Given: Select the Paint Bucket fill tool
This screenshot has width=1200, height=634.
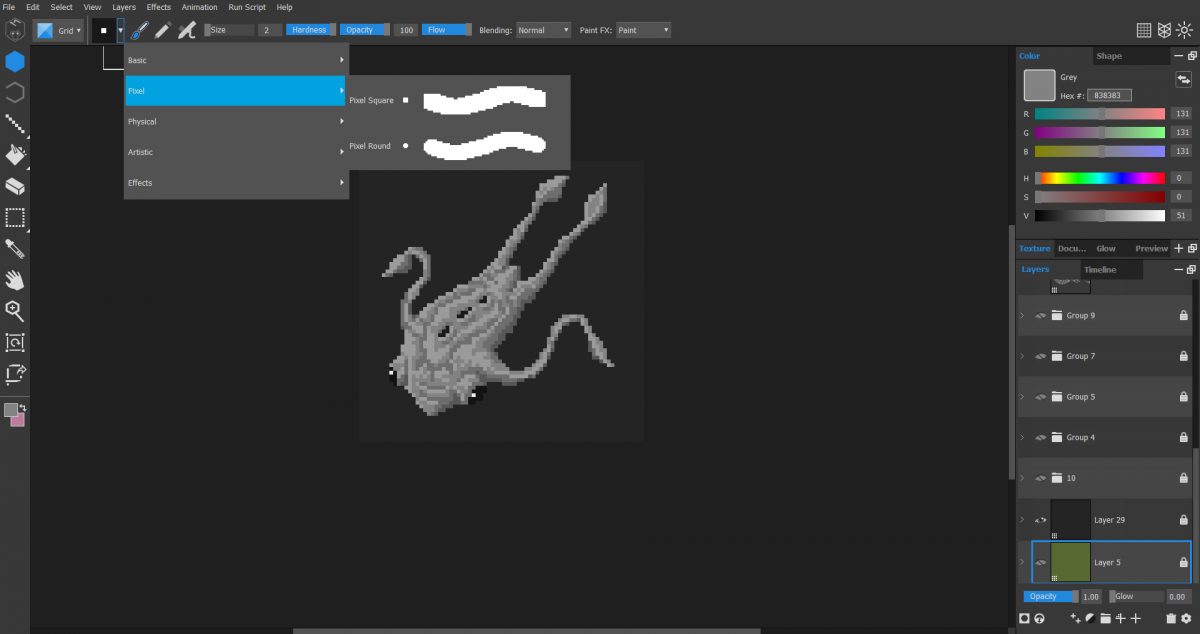Looking at the screenshot, I should 14,155.
